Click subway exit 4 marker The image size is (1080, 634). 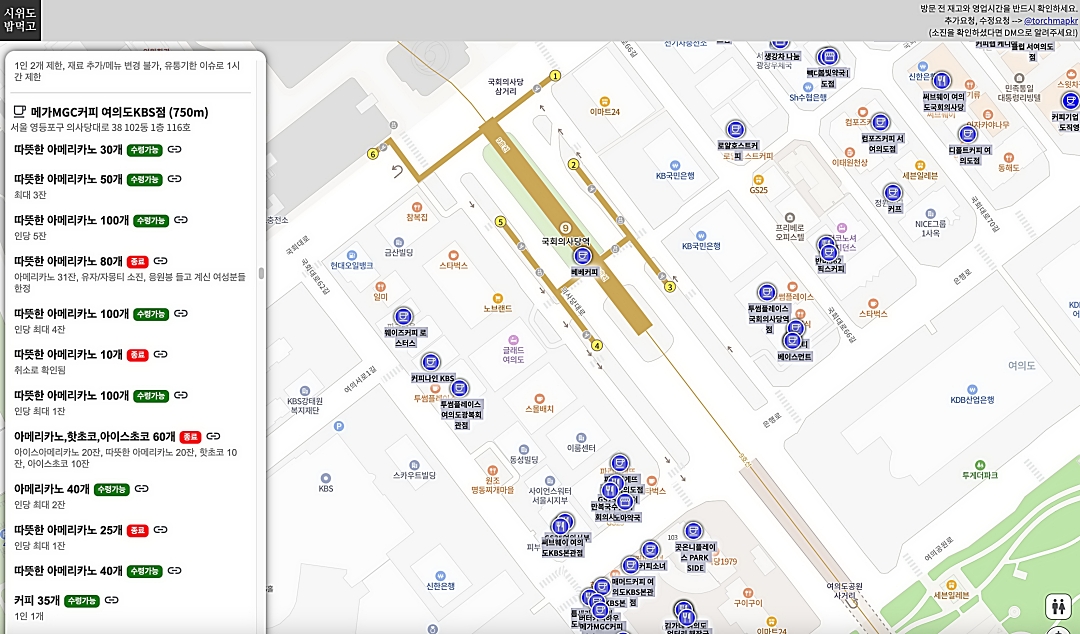(596, 346)
